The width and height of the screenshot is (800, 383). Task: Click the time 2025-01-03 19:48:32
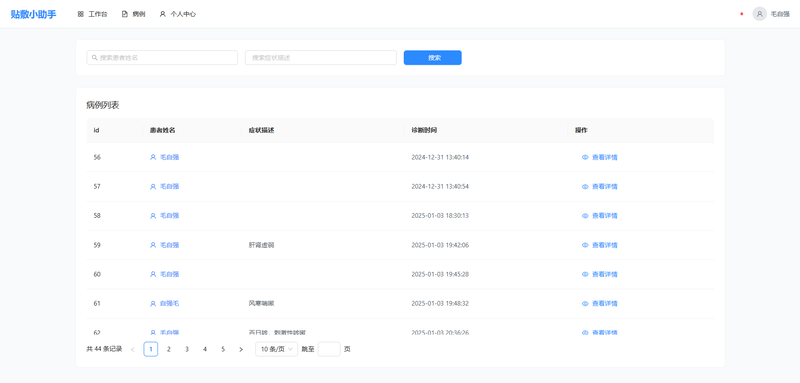pos(440,303)
